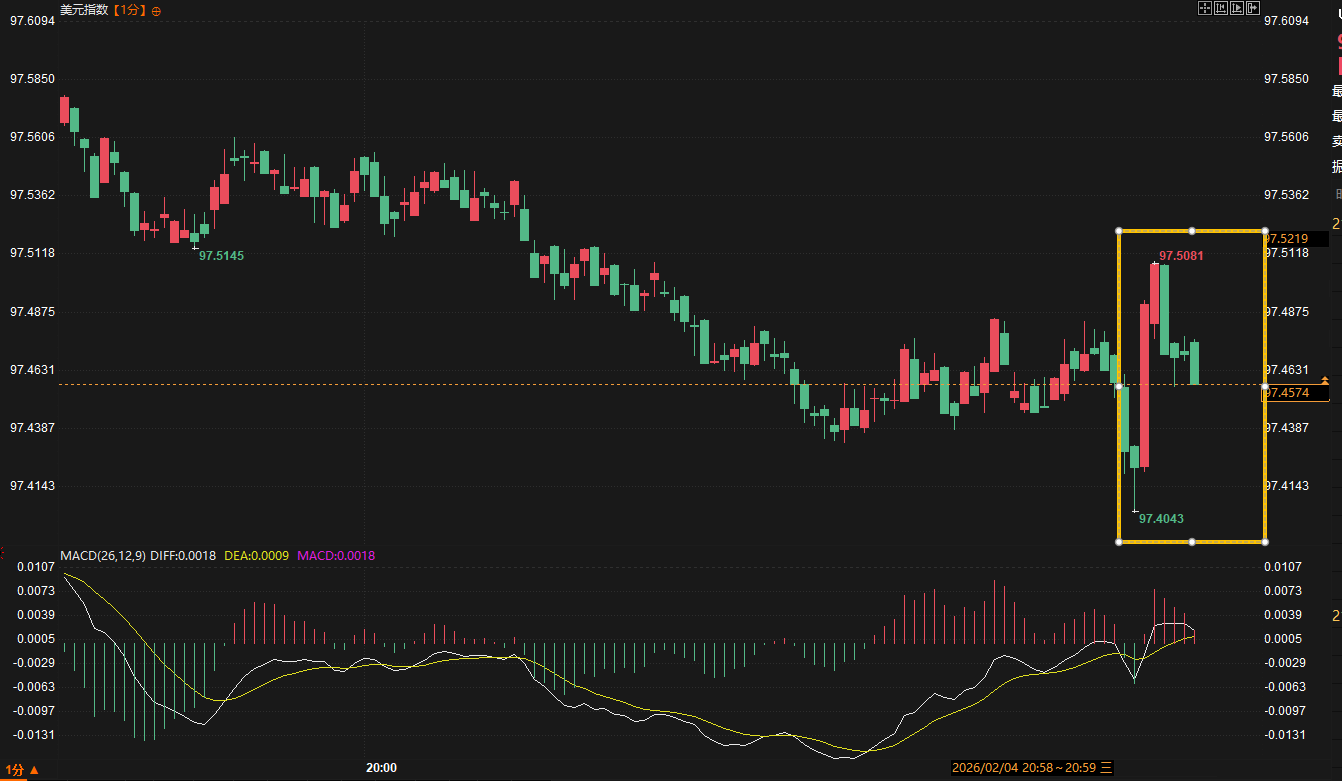1342x781 pixels.
Task: Click the circled plus icon beside 美元指数 title
Action: click(156, 10)
